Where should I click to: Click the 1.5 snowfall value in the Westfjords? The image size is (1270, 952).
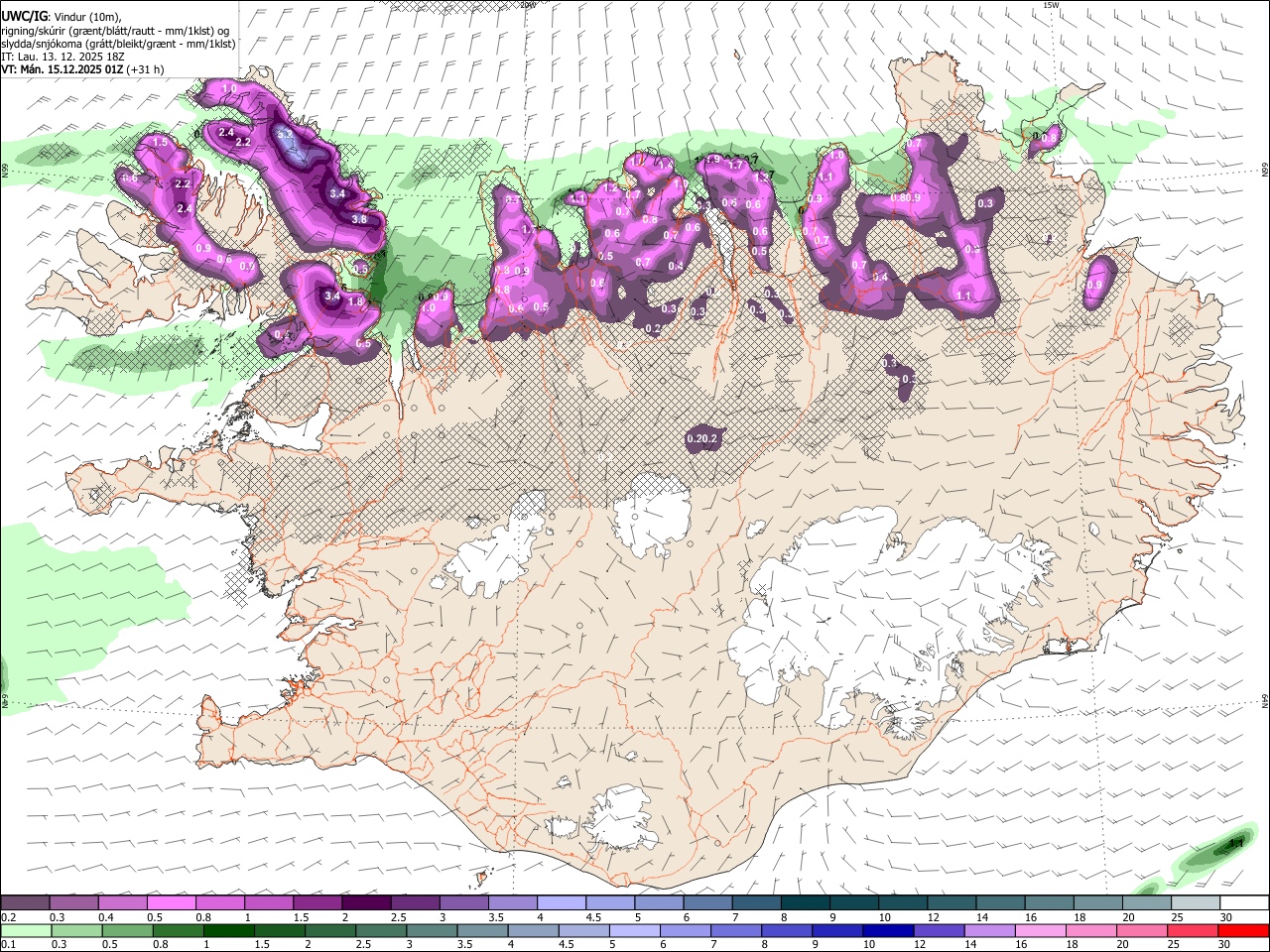(161, 144)
